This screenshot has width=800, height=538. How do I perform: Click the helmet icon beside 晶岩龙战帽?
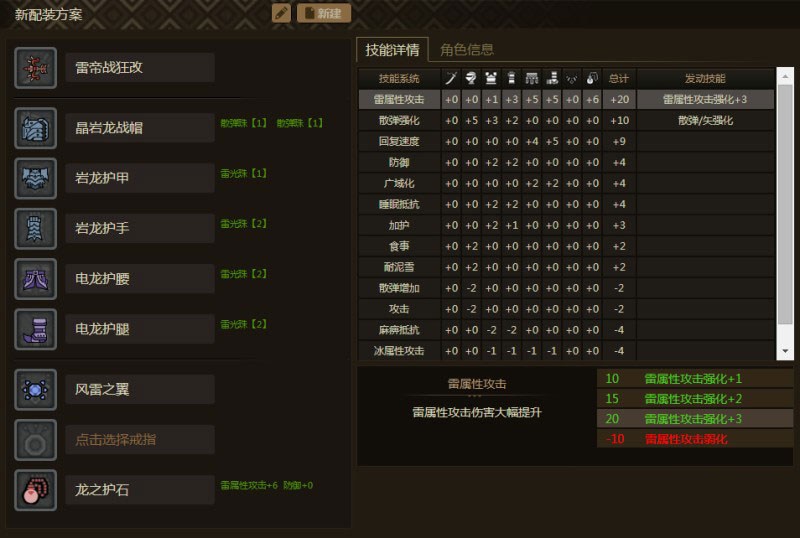tap(35, 128)
